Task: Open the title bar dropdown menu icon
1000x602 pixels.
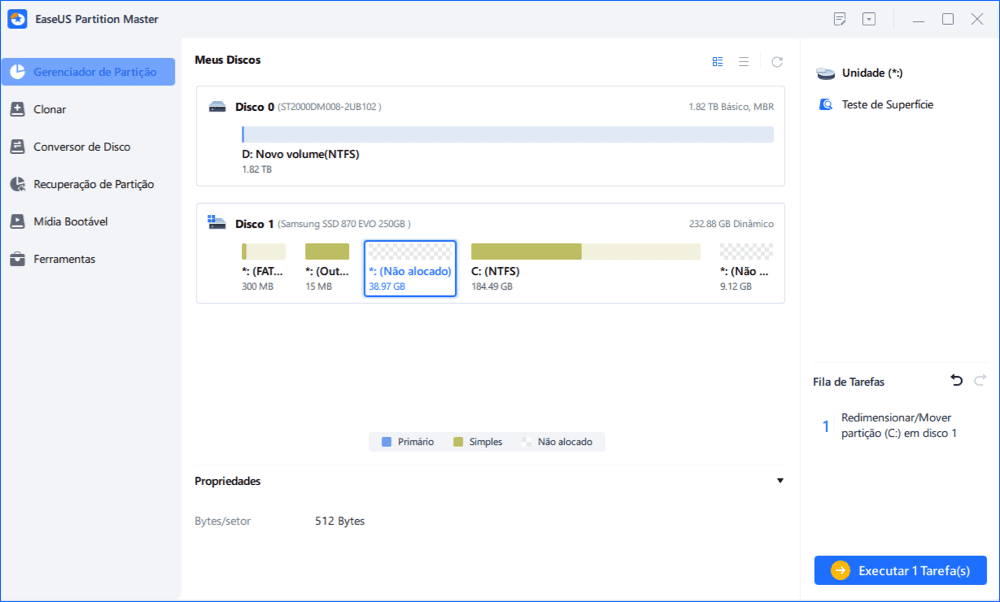Action: pyautogui.click(x=869, y=19)
